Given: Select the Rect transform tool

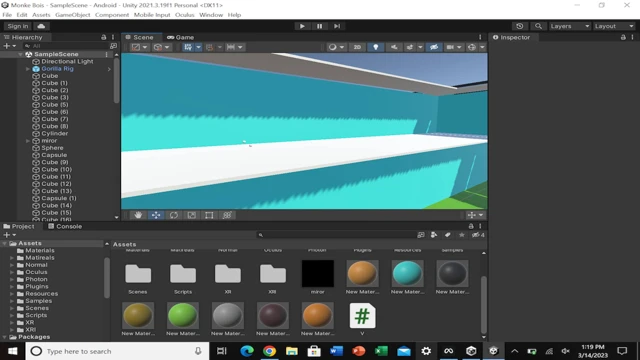Looking at the screenshot, I should [209, 215].
